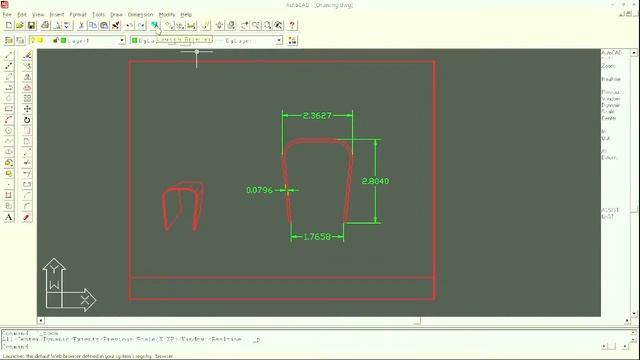Open the Layers dialog icon
Image resolution: width=640 pixels, height=360 pixels.
click(9, 40)
